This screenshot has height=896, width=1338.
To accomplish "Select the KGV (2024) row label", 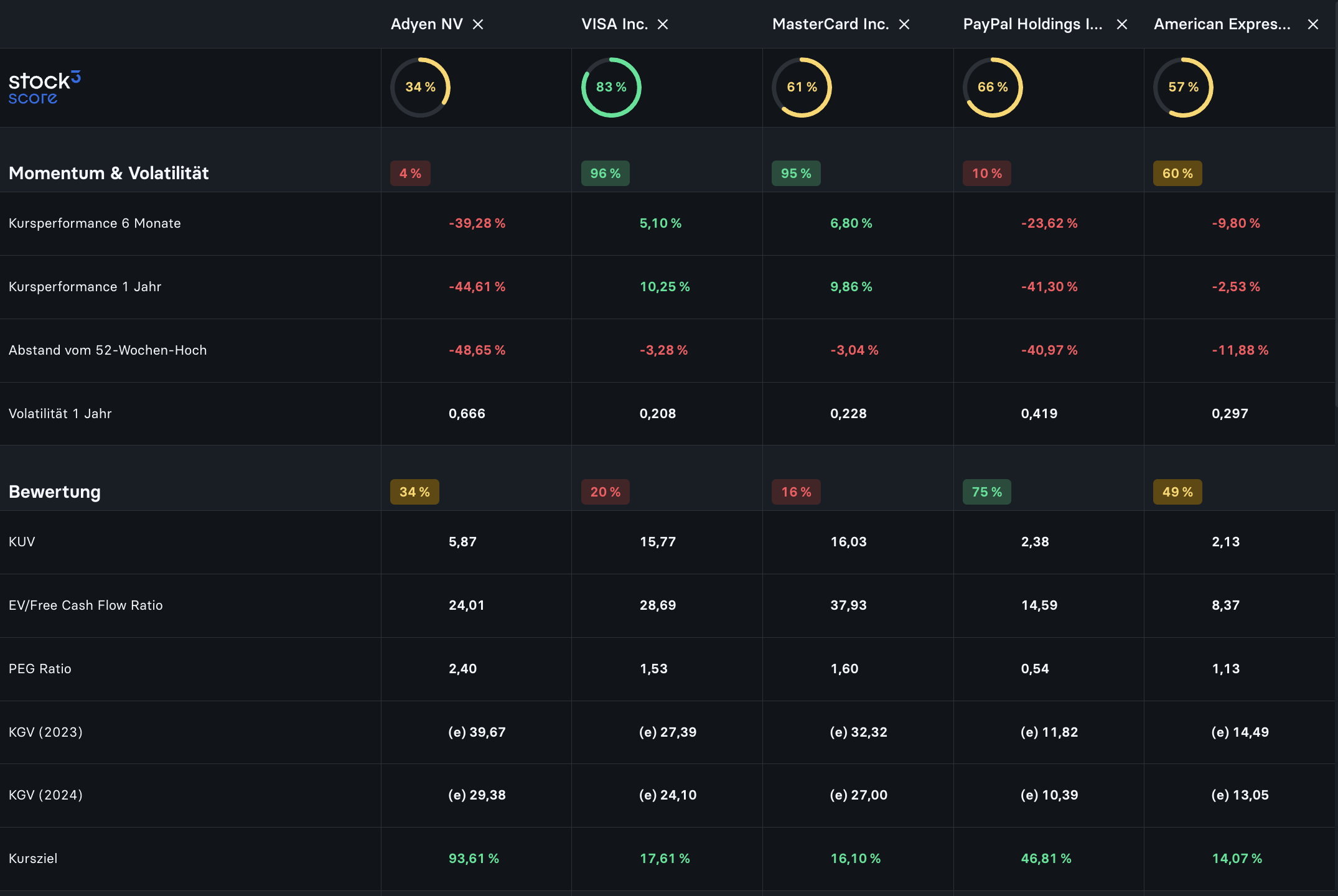I will tap(45, 795).
